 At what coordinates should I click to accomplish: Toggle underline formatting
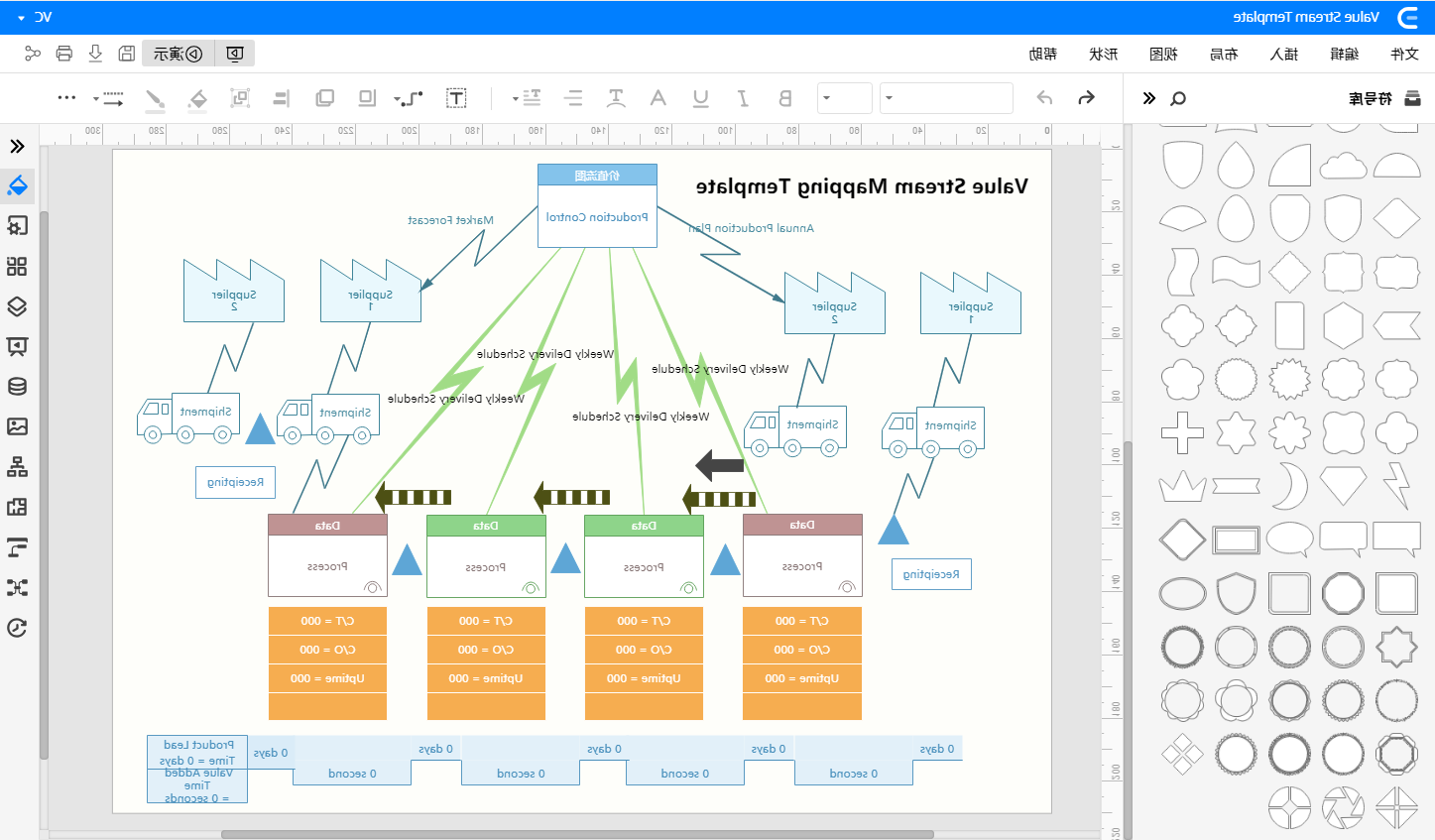(701, 97)
